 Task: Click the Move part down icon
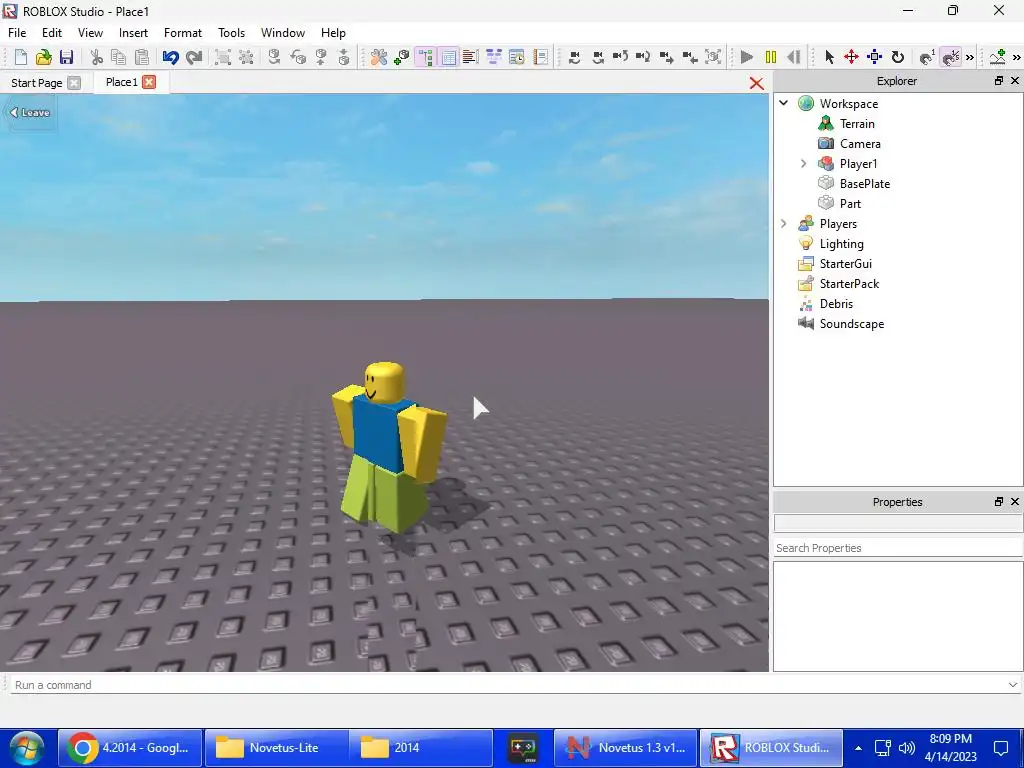(344, 57)
